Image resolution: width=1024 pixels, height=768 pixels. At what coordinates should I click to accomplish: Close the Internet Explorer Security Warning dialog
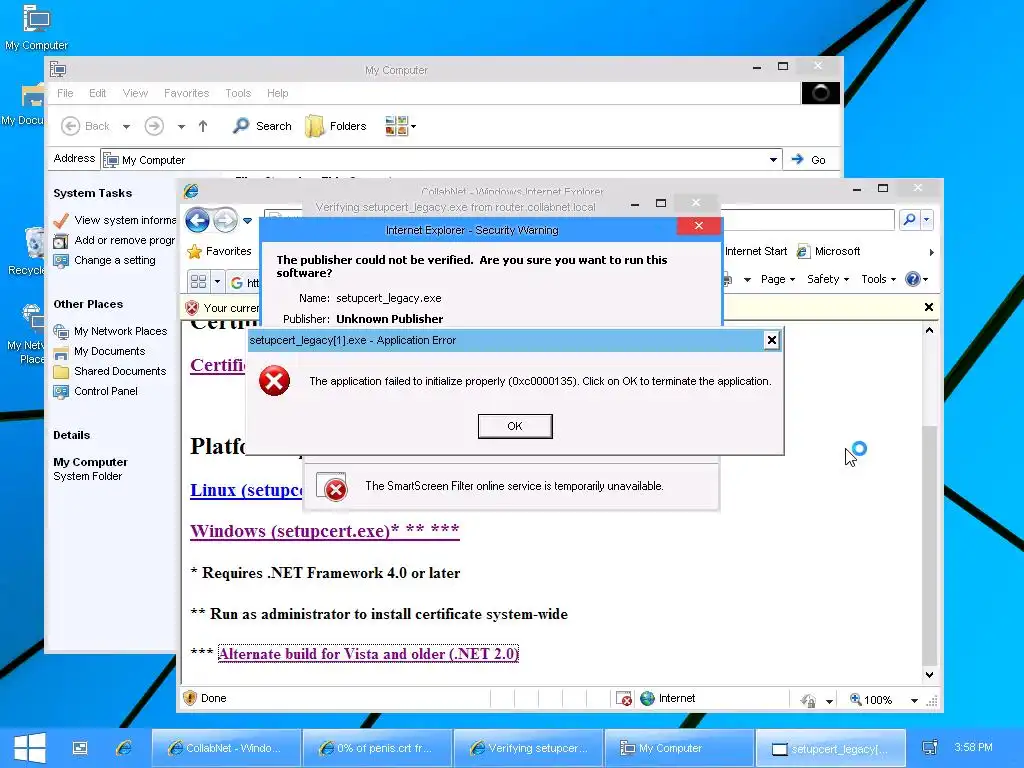pos(699,225)
